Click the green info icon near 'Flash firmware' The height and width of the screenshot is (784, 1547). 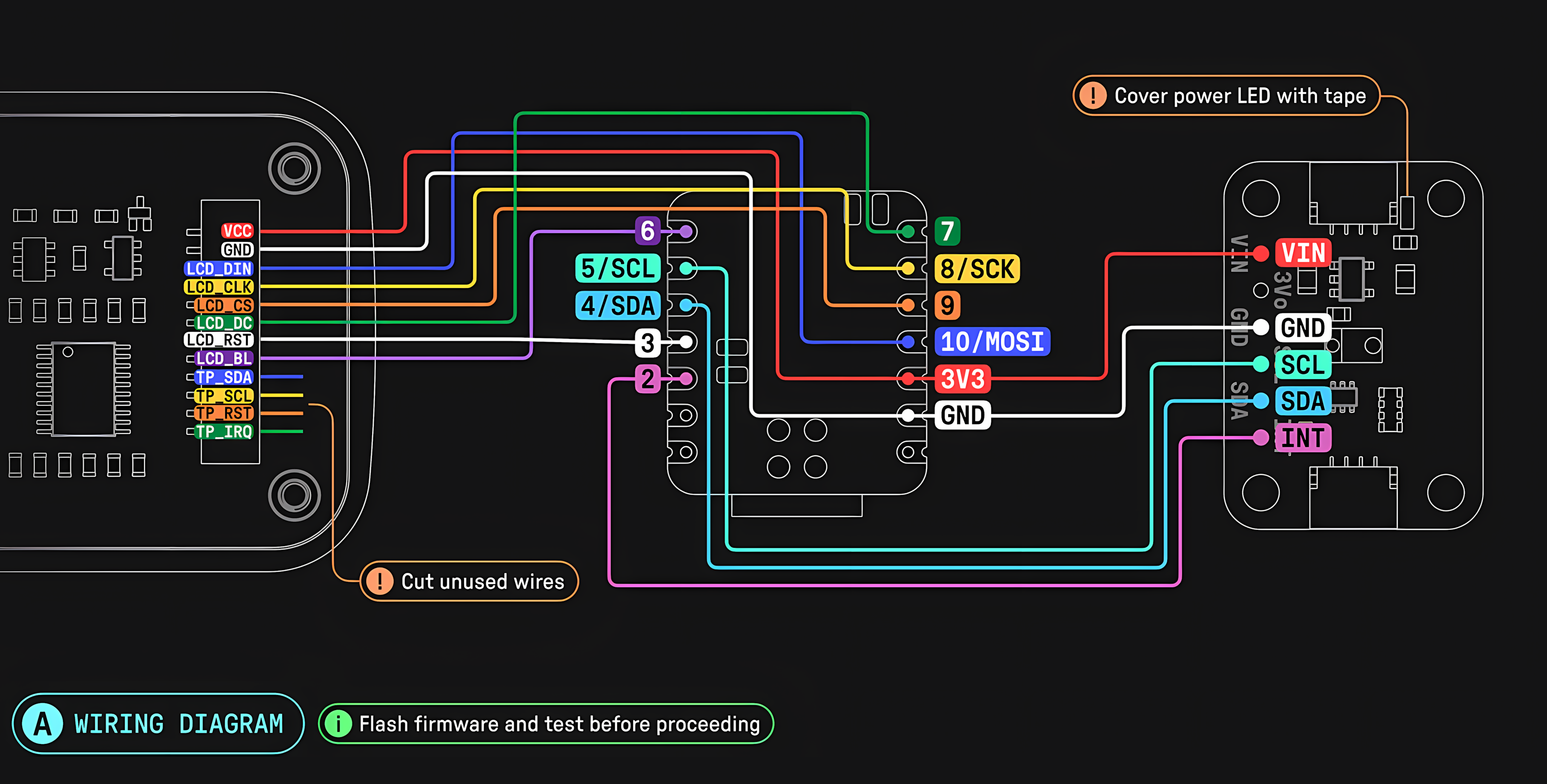tap(338, 724)
